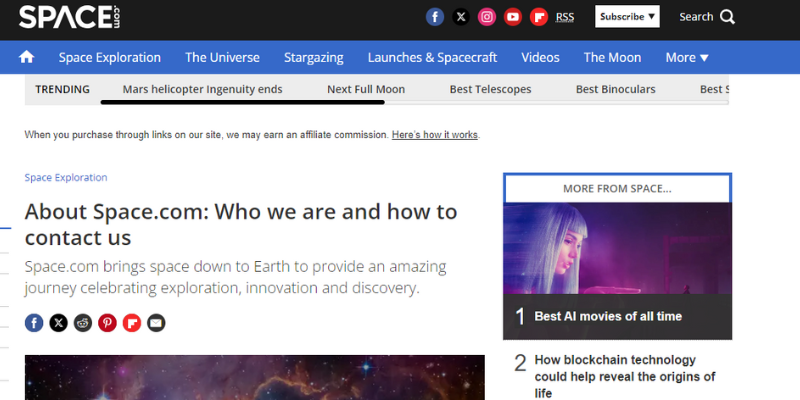
Task: Open The Moon nav item
Action: [x=612, y=58]
